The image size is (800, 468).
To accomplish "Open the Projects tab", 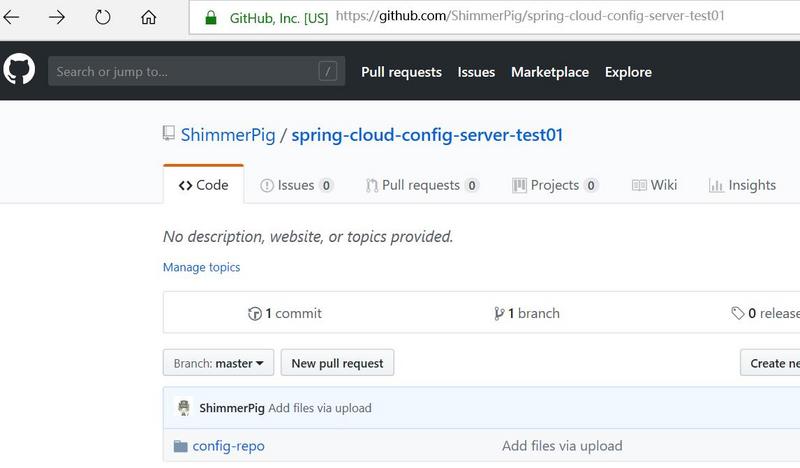I will click(555, 185).
